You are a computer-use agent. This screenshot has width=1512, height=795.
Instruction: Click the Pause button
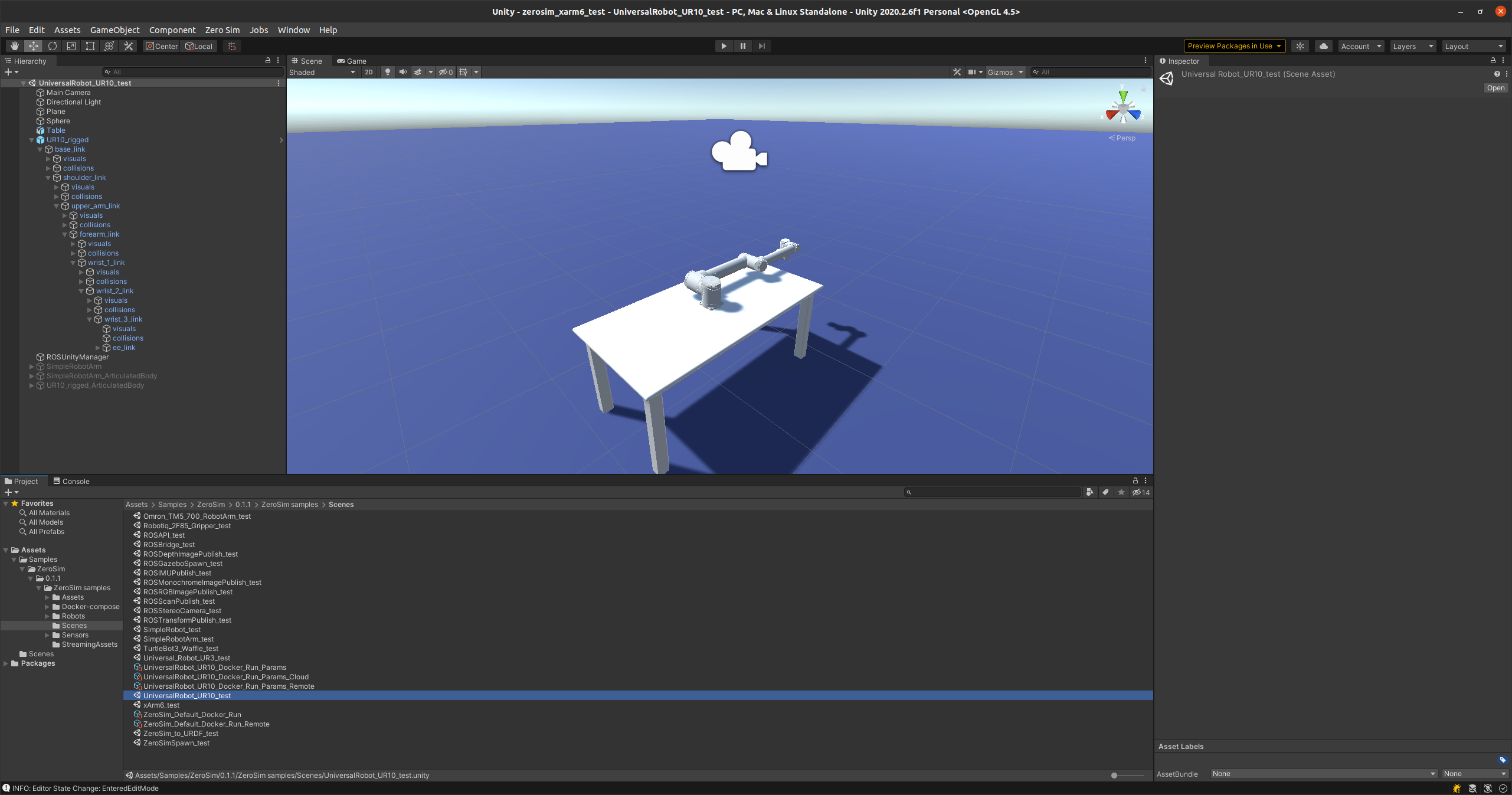coord(742,46)
